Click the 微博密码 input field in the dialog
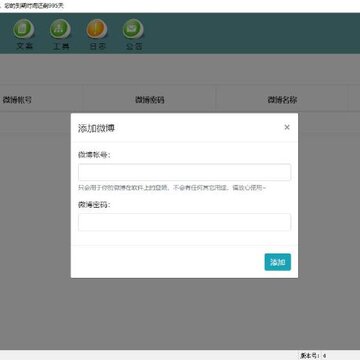 [184, 222]
